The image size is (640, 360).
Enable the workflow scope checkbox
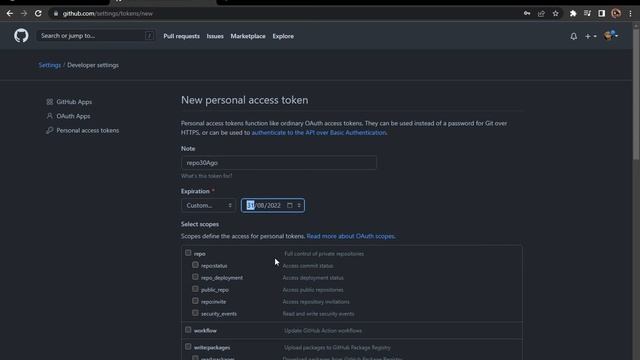[188, 330]
